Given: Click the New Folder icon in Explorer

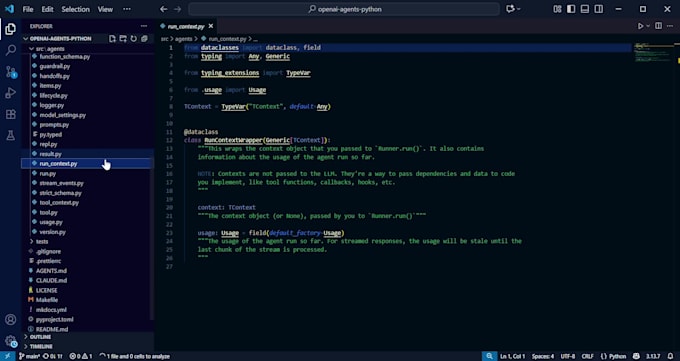Looking at the screenshot, I should (123, 39).
